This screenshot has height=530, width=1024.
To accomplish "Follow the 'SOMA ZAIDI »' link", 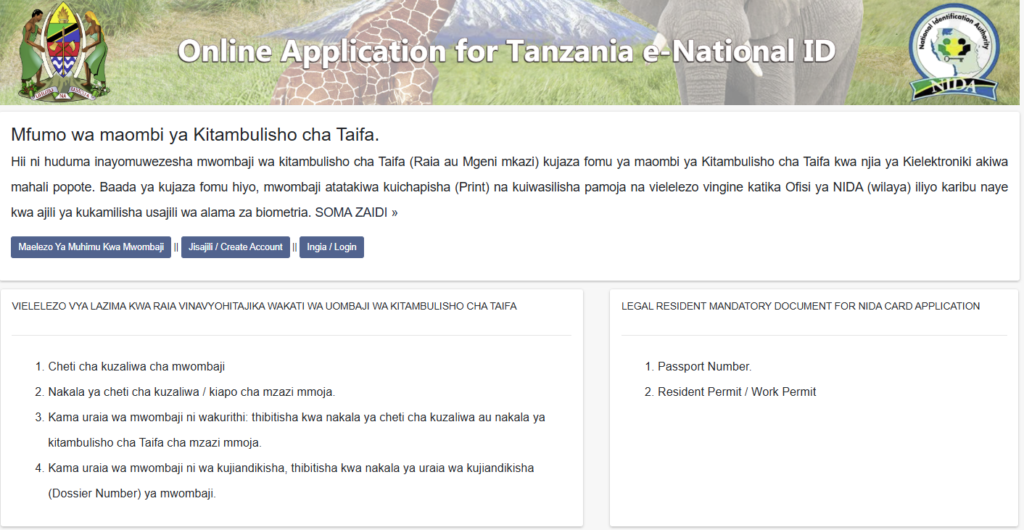I will 356,213.
